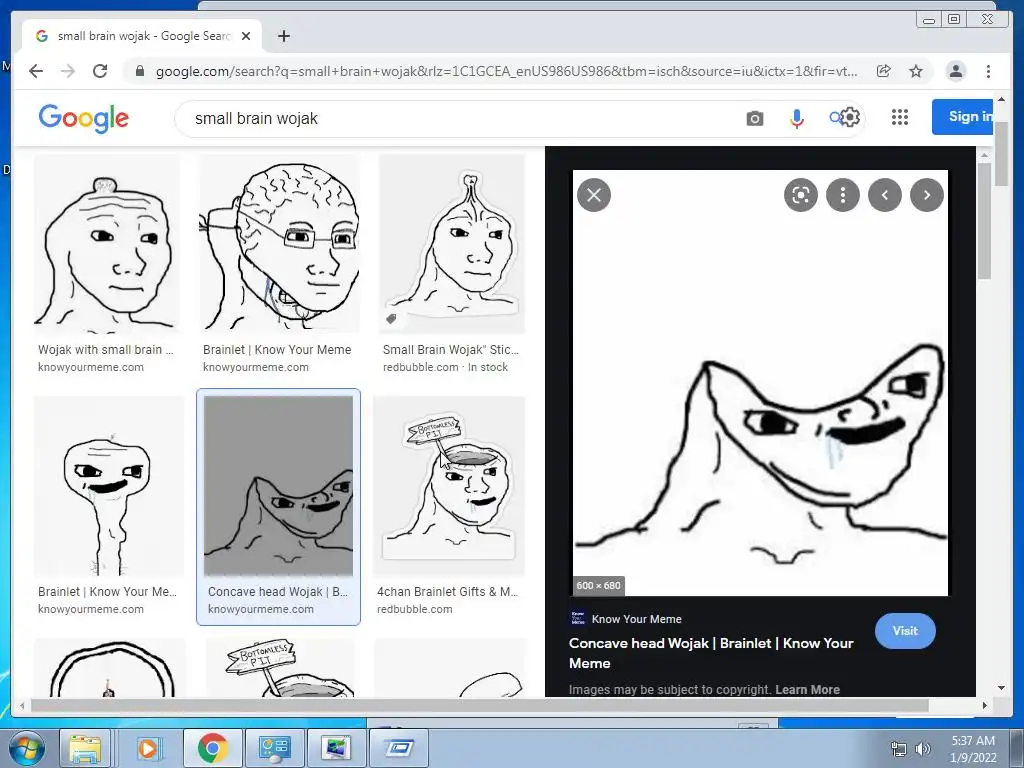Show previous image in preview
The image size is (1024, 768).
coord(885,195)
